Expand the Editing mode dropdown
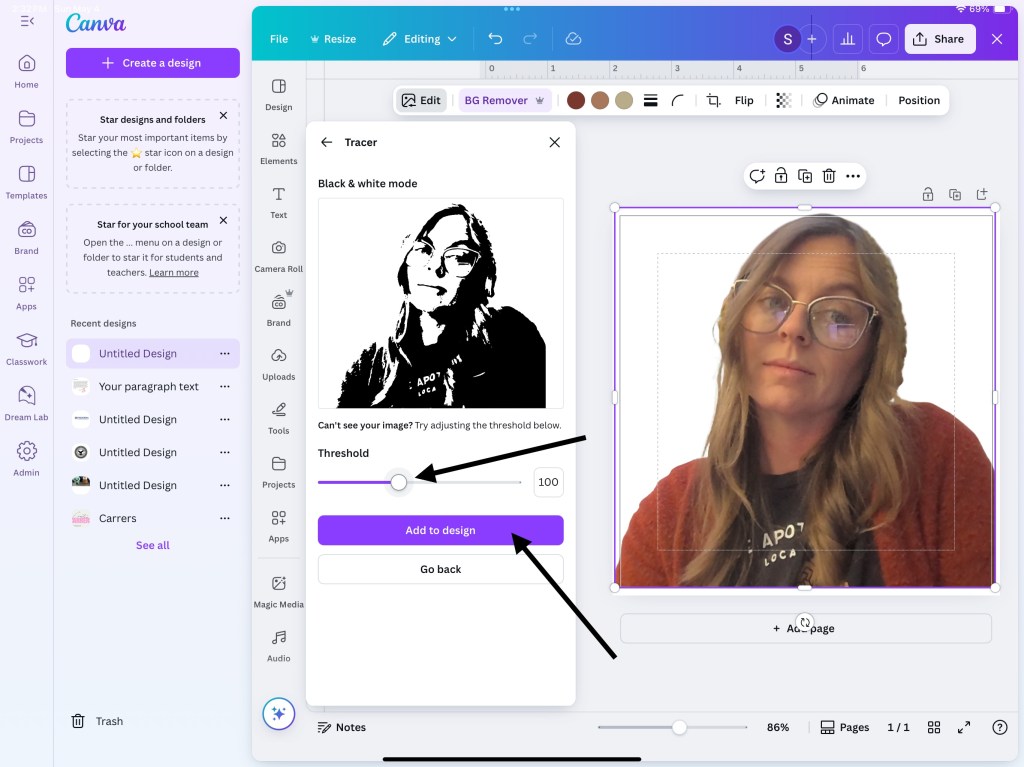 (x=421, y=39)
